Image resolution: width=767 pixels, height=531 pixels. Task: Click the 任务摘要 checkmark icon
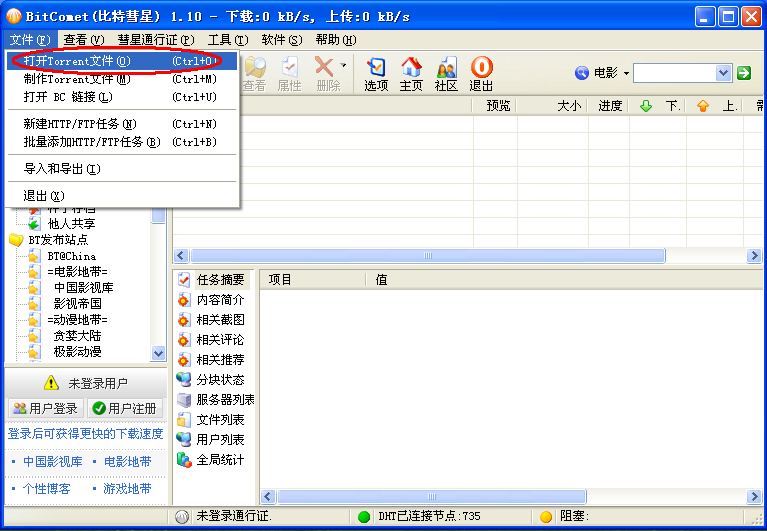click(183, 280)
